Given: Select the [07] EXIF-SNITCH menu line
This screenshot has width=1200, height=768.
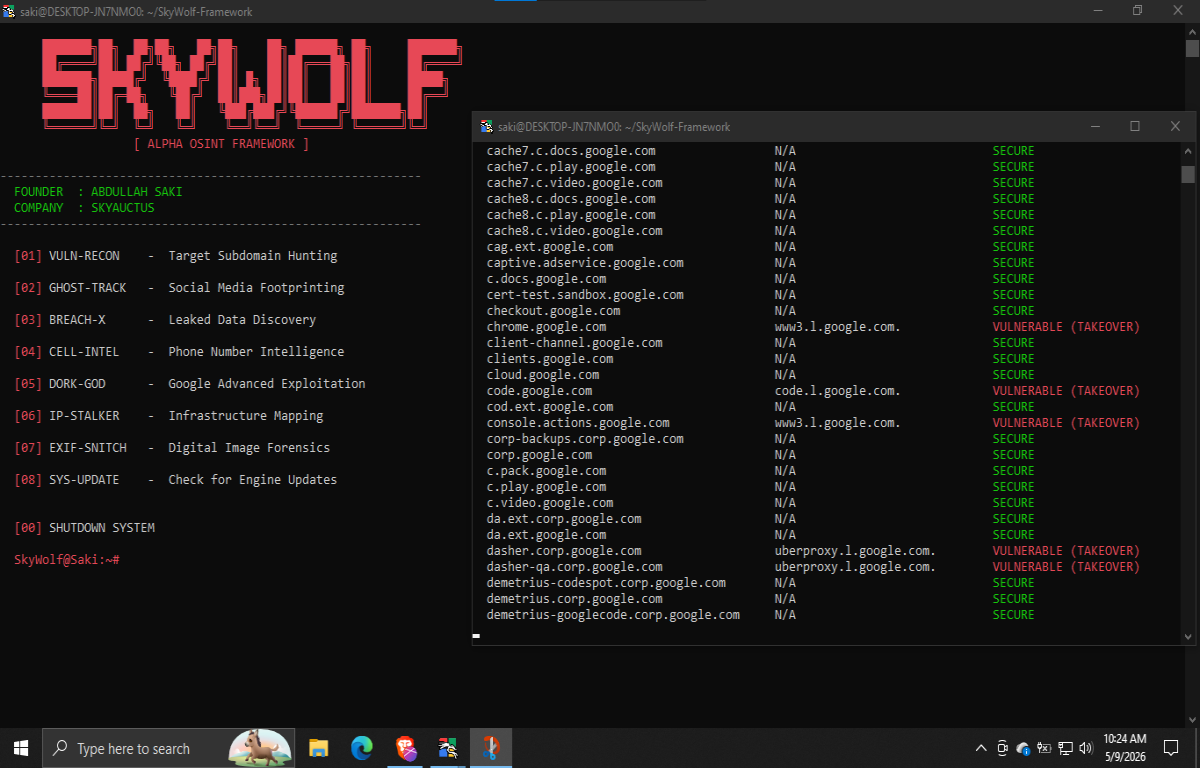Looking at the screenshot, I should click(x=172, y=448).
